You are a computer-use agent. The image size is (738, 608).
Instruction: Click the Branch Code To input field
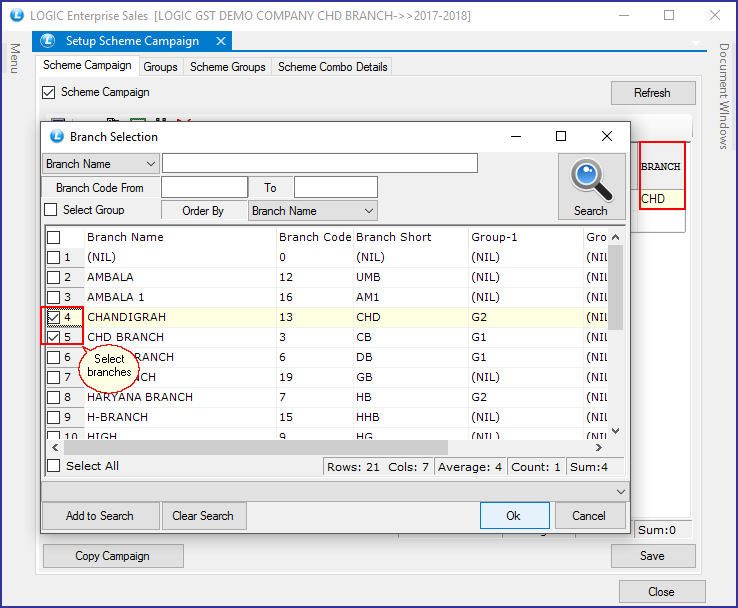(x=336, y=187)
